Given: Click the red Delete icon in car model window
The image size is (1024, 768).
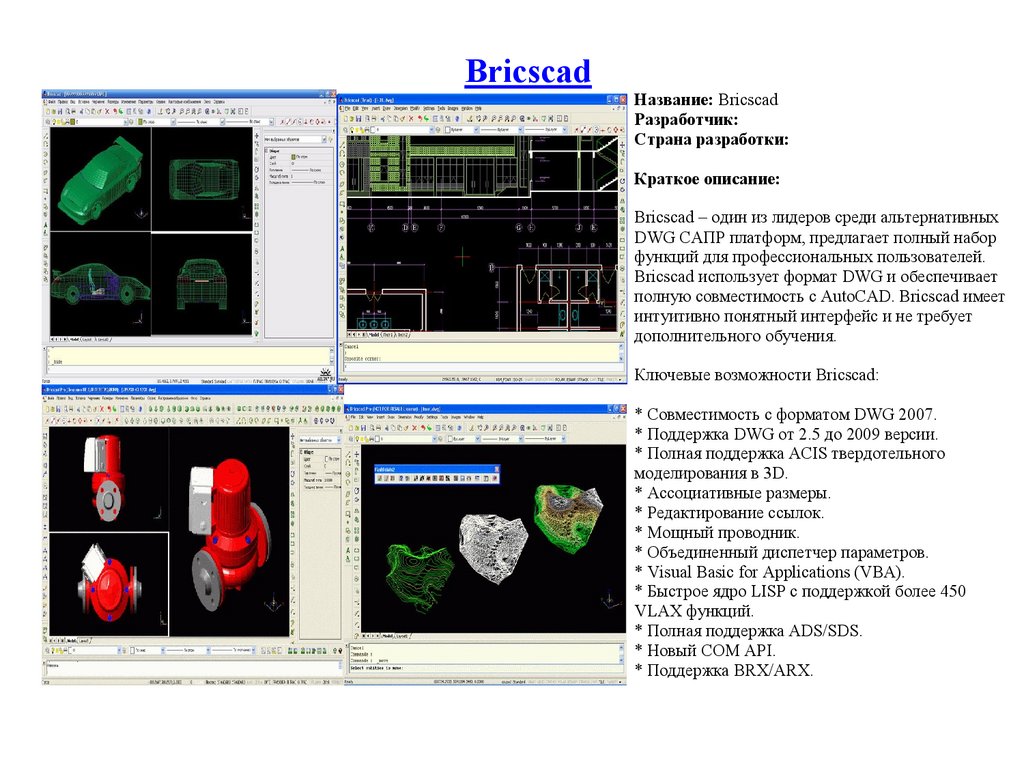Looking at the screenshot, I should tap(106, 111).
